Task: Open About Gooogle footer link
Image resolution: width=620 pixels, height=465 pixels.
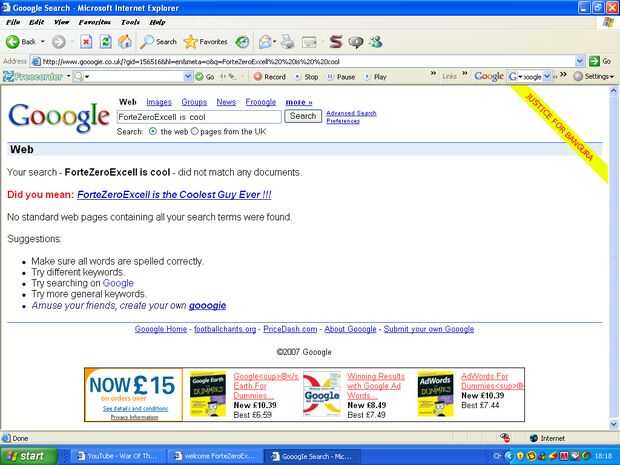Action: (350, 329)
